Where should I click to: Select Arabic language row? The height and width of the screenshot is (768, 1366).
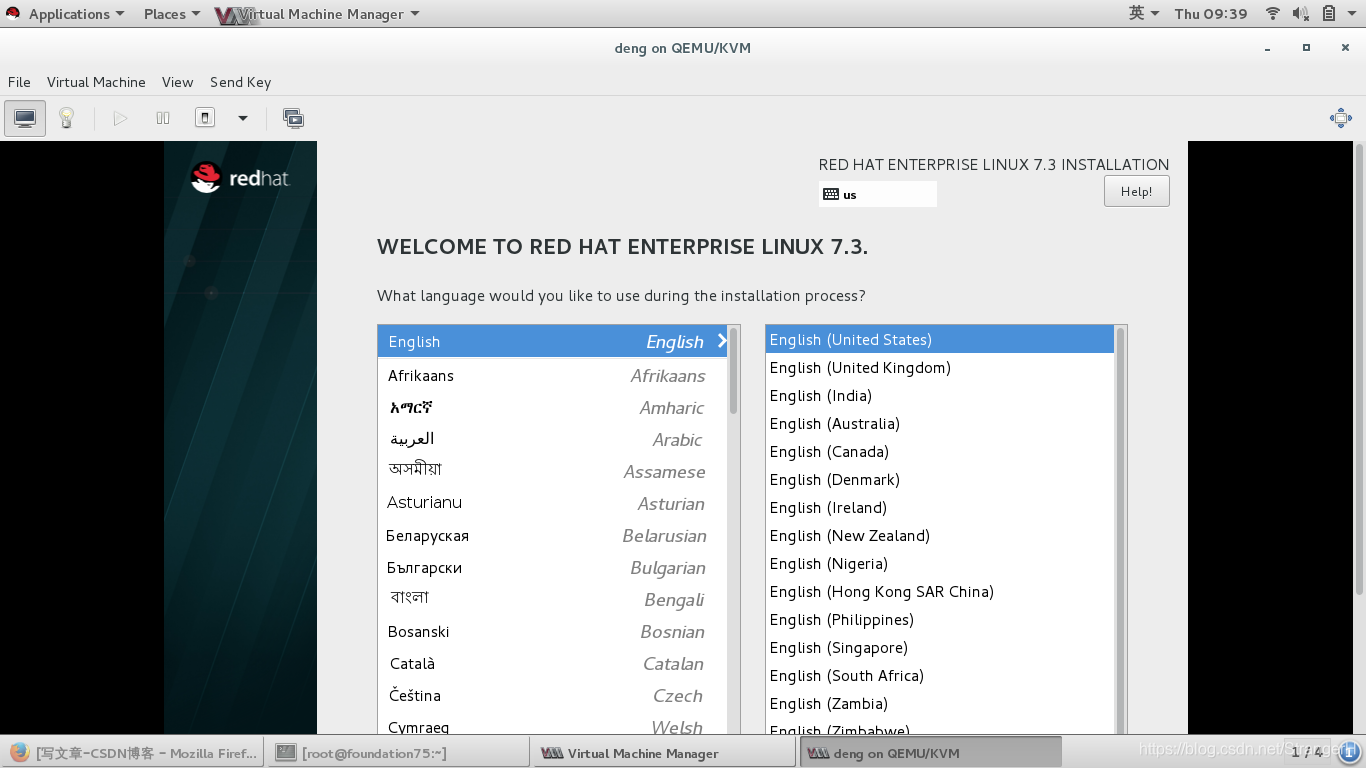[x=552, y=440]
